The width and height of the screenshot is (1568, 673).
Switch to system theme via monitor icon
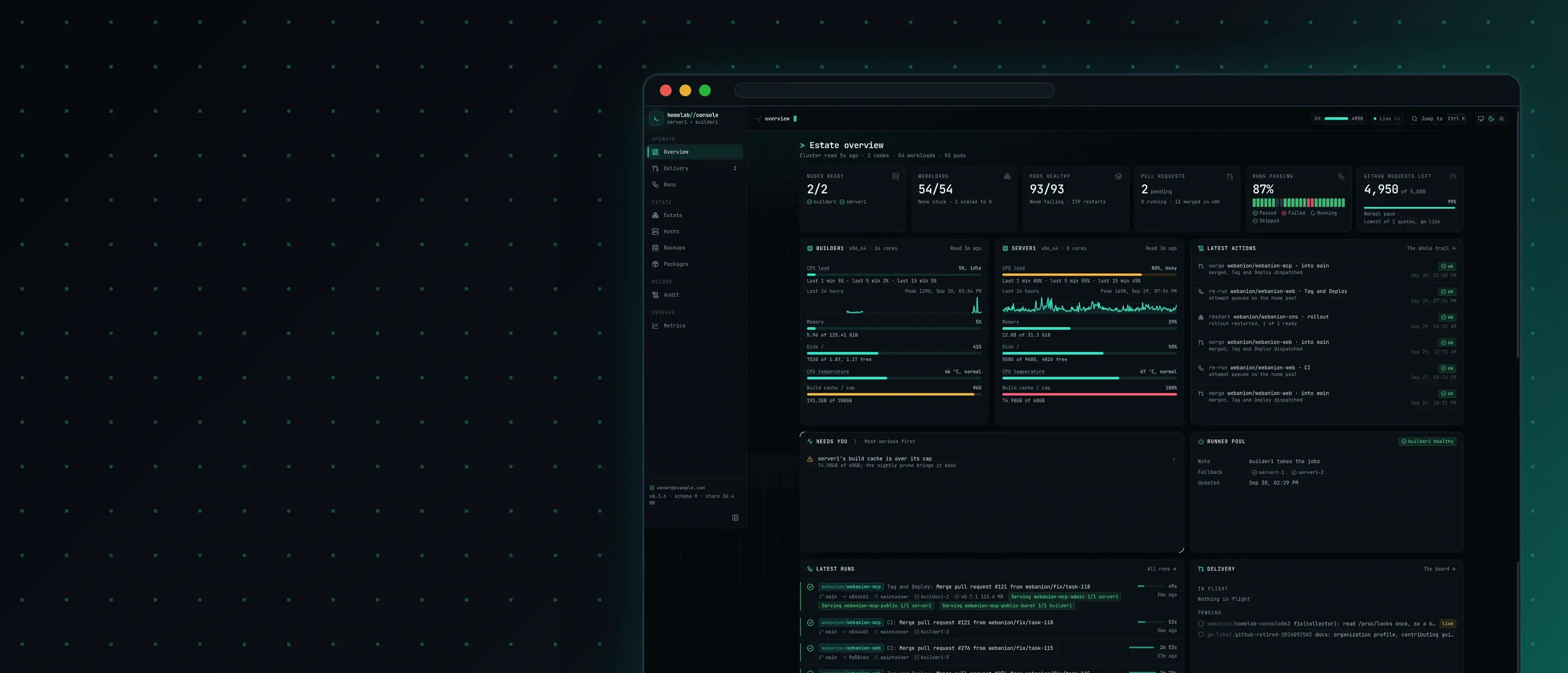(x=1481, y=118)
